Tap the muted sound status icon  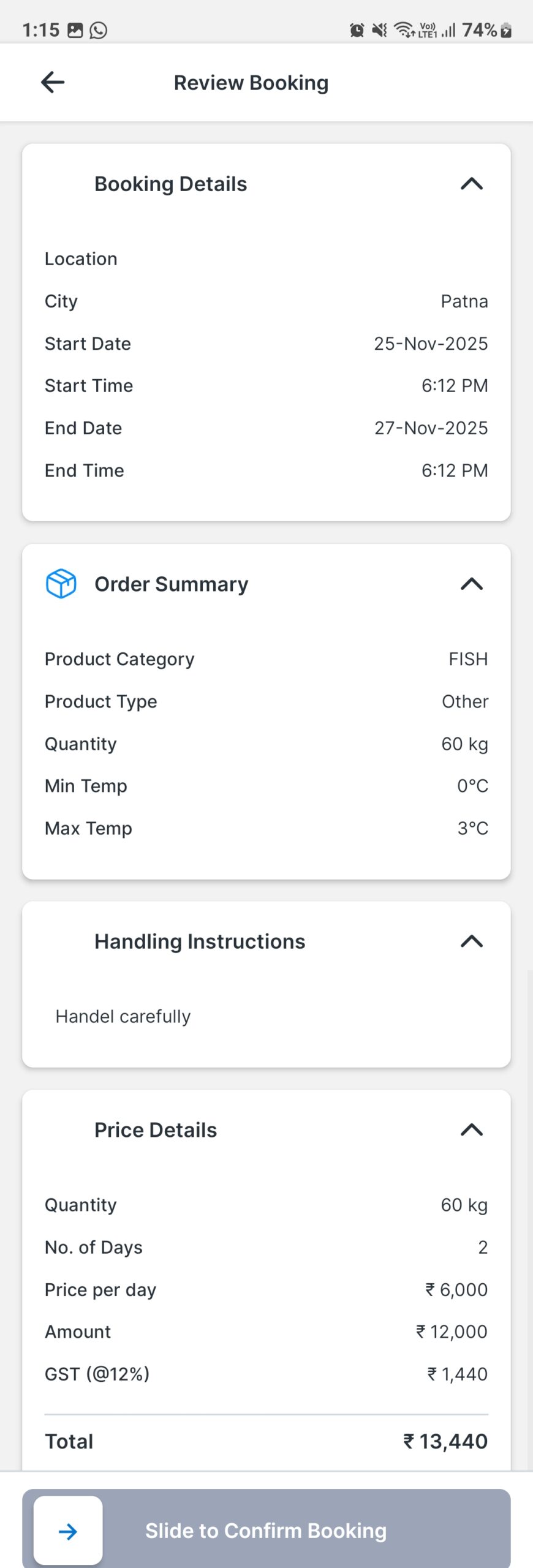tap(380, 30)
